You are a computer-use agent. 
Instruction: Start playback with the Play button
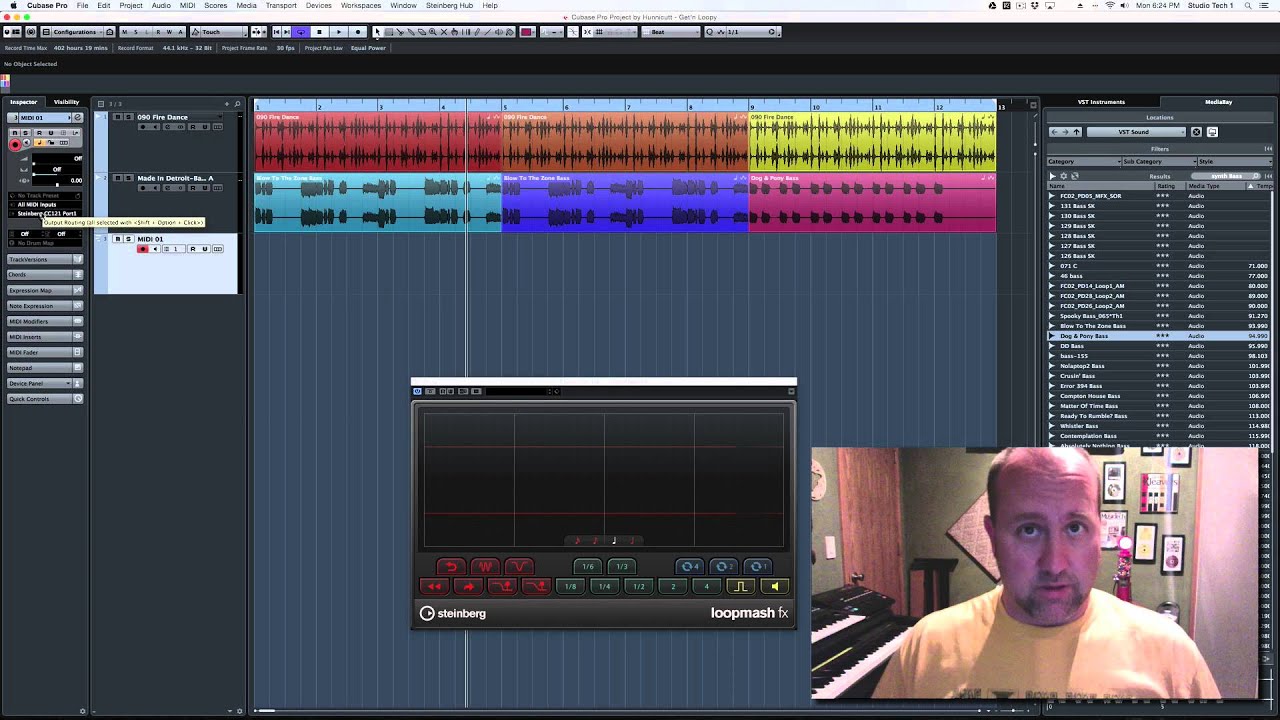click(x=340, y=32)
